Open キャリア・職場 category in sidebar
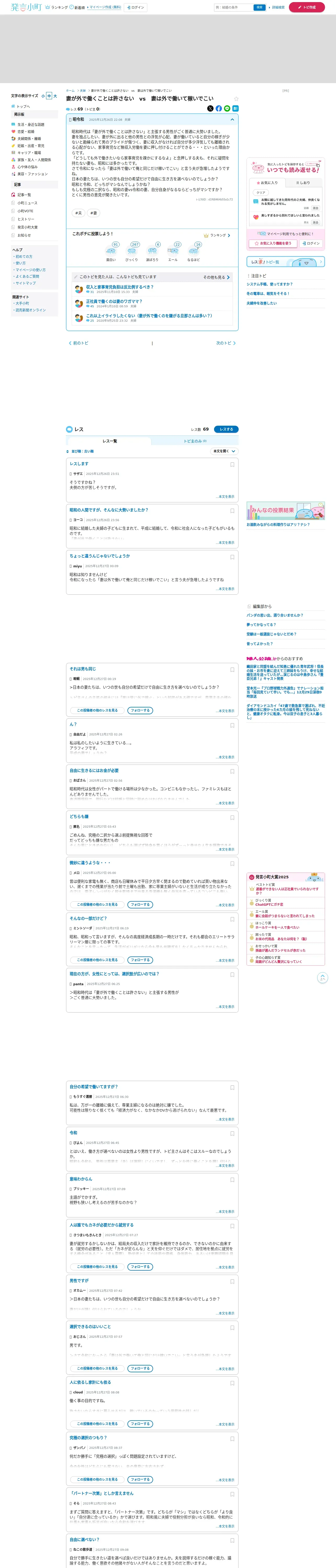This screenshot has height=1568, width=336. 29,153
